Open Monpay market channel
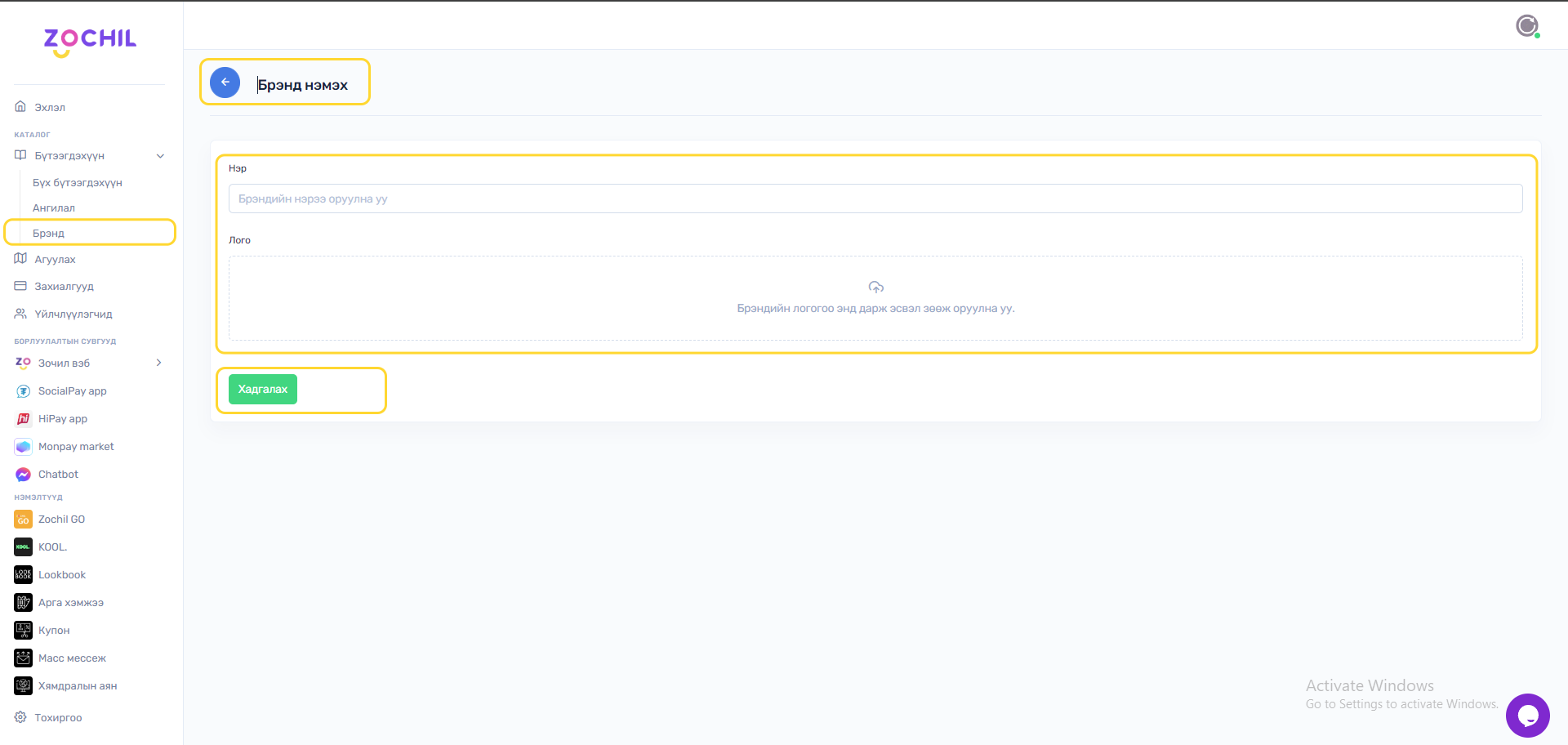The width and height of the screenshot is (1568, 745). (75, 447)
